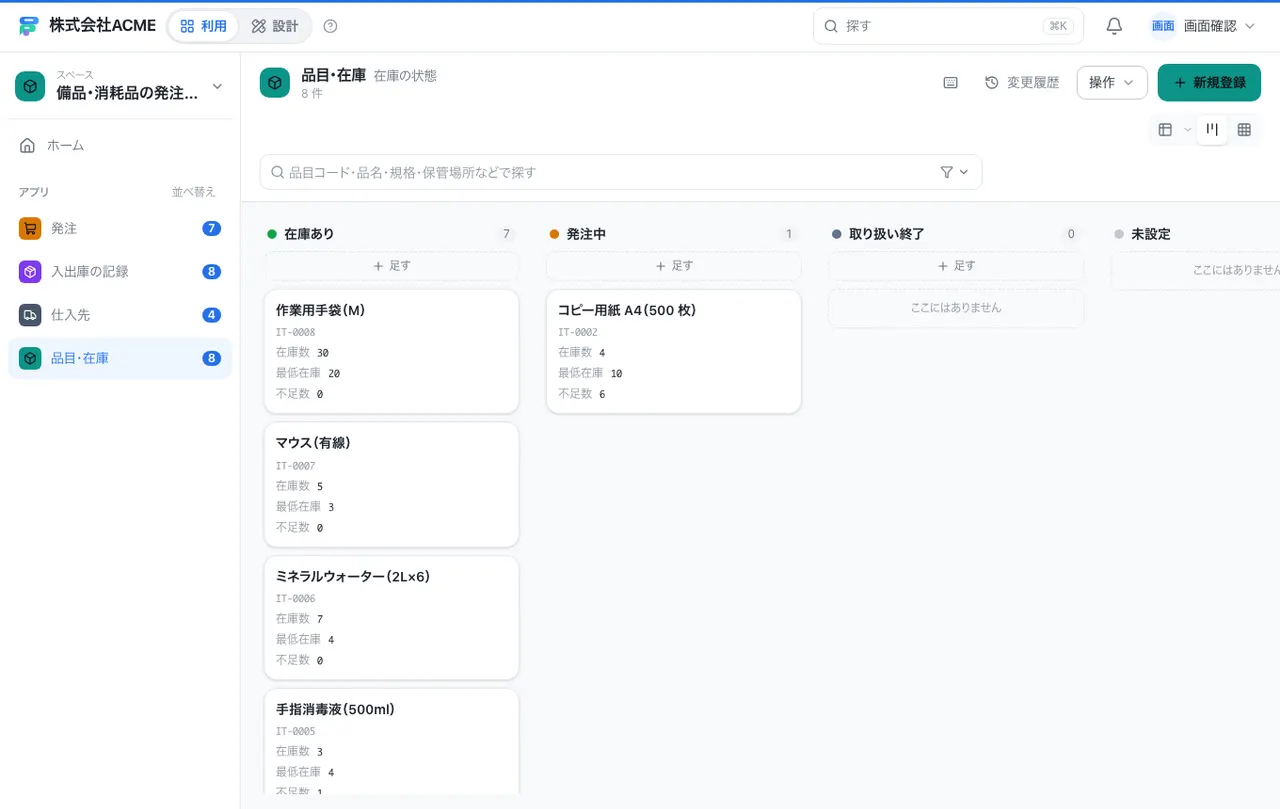The width and height of the screenshot is (1280, 809).
Task: Open the filter funnel options
Action: [955, 172]
